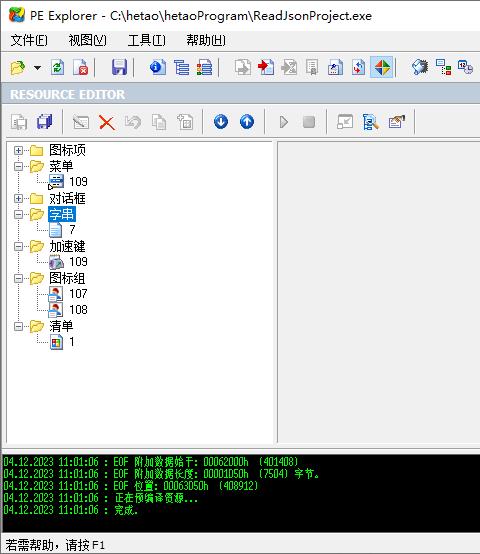Screen dimensions: 480x554
Task: Open the 视图(V) menu
Action: (87, 40)
